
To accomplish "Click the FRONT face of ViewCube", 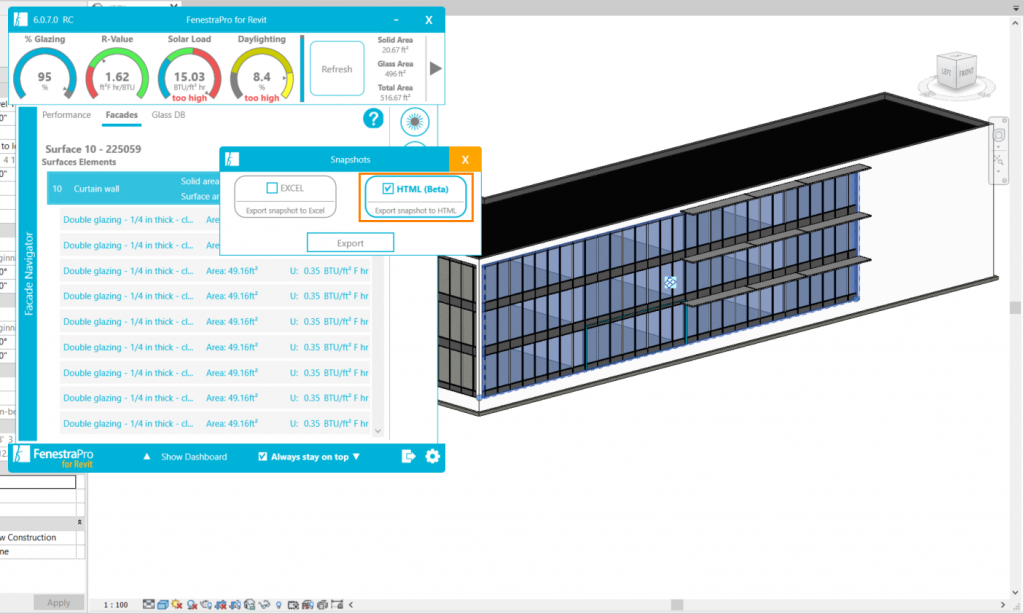I will (x=966, y=73).
